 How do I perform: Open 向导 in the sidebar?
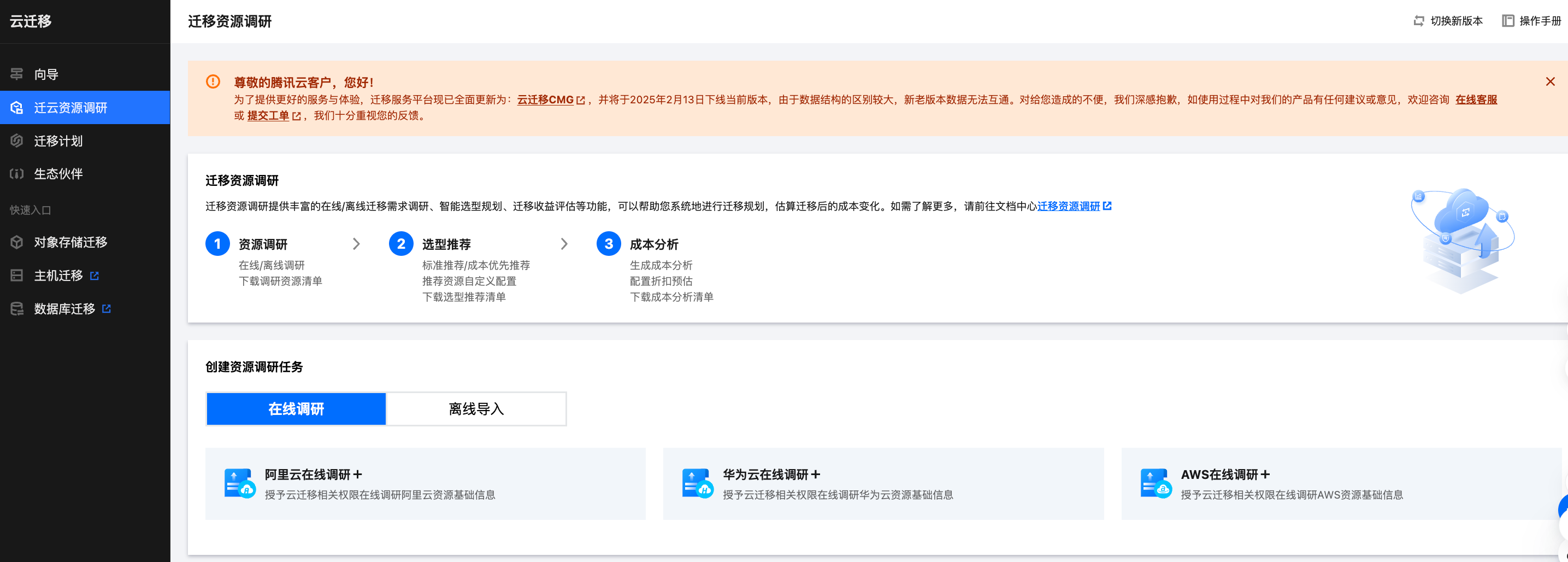coord(85,74)
